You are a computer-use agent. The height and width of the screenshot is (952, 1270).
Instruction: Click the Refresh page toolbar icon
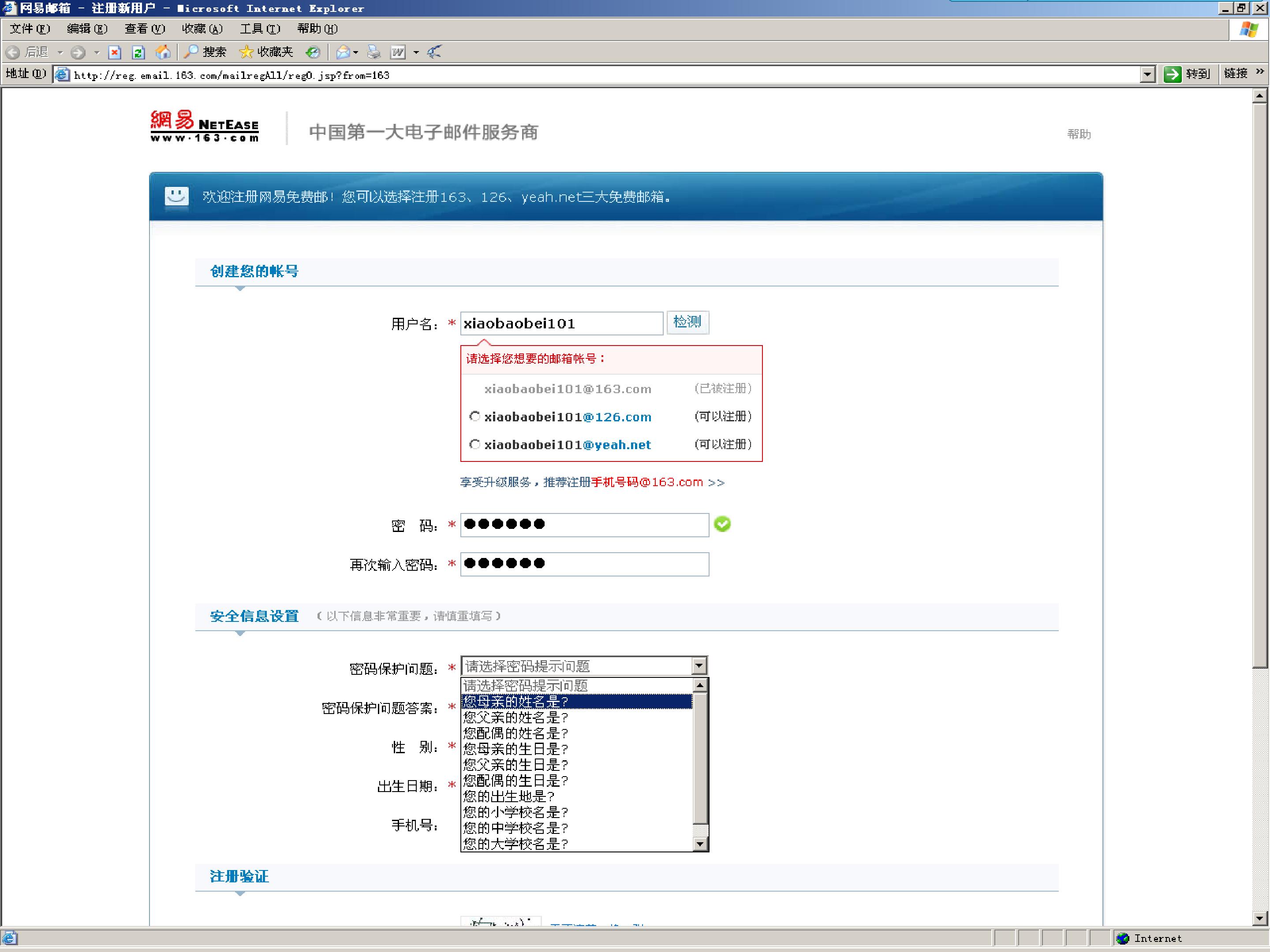point(138,52)
